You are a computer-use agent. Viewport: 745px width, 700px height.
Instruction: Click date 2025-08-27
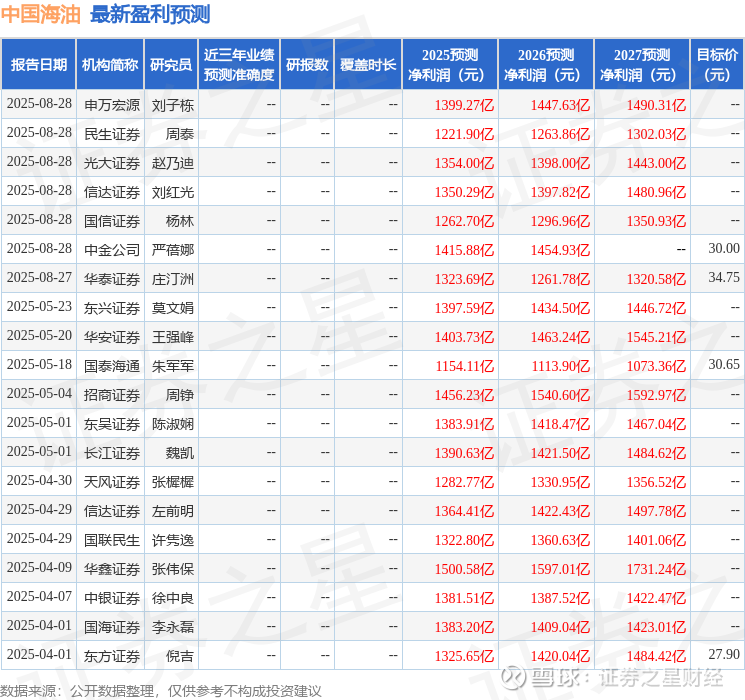[39, 278]
